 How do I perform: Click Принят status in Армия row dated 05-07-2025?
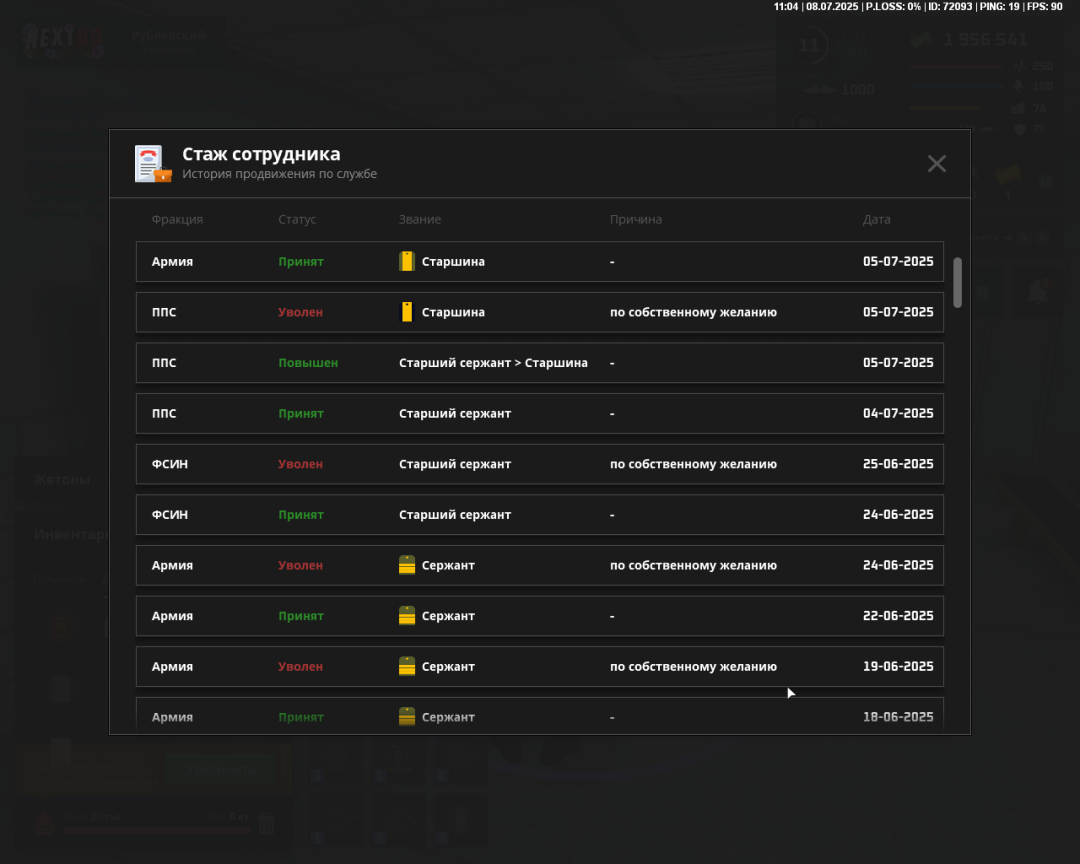tap(301, 261)
